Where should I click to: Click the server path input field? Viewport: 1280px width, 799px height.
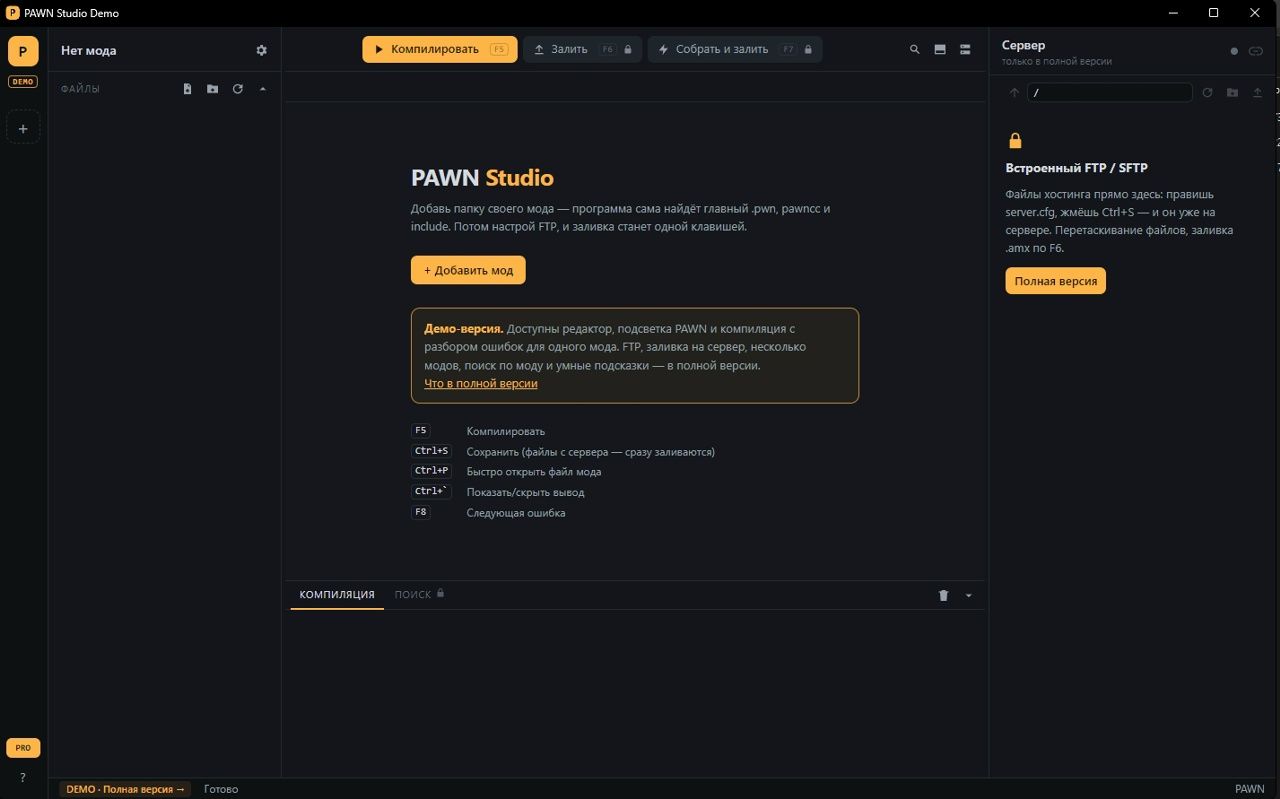tap(1110, 92)
